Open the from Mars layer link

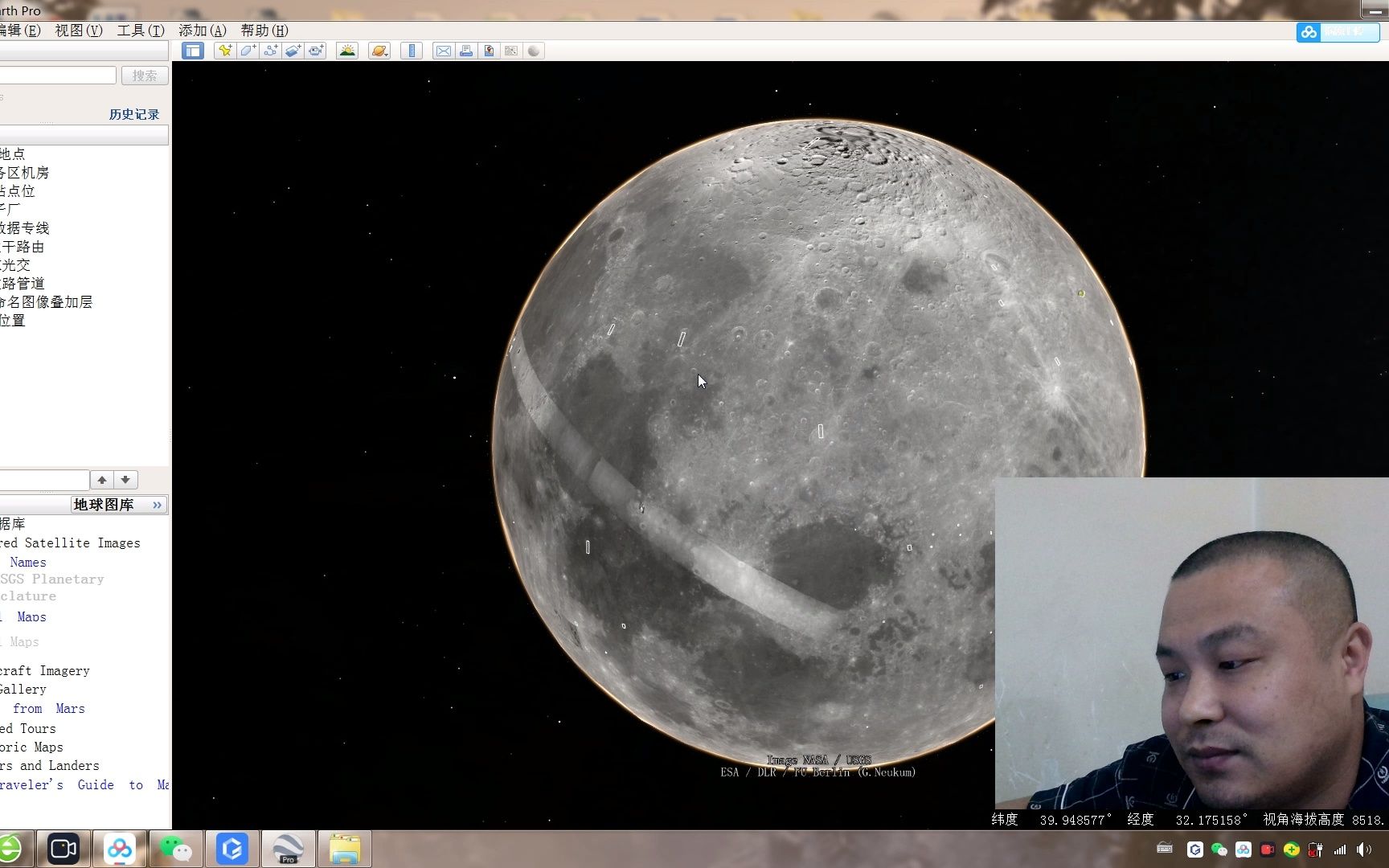click(48, 709)
